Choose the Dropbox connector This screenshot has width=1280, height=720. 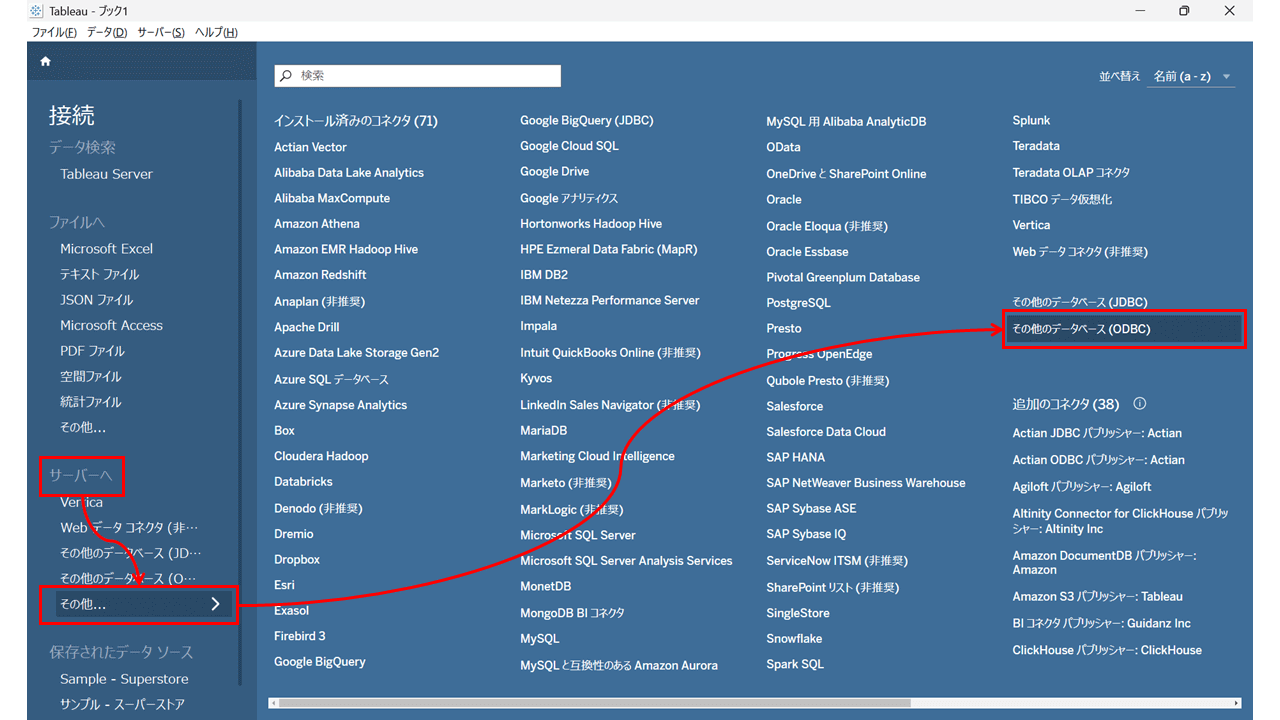(x=297, y=560)
